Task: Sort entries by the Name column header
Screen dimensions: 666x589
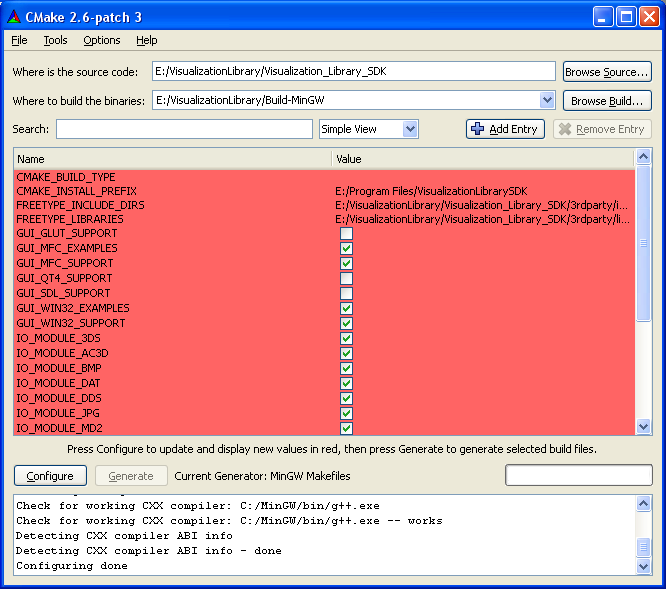Action: [x=172, y=159]
